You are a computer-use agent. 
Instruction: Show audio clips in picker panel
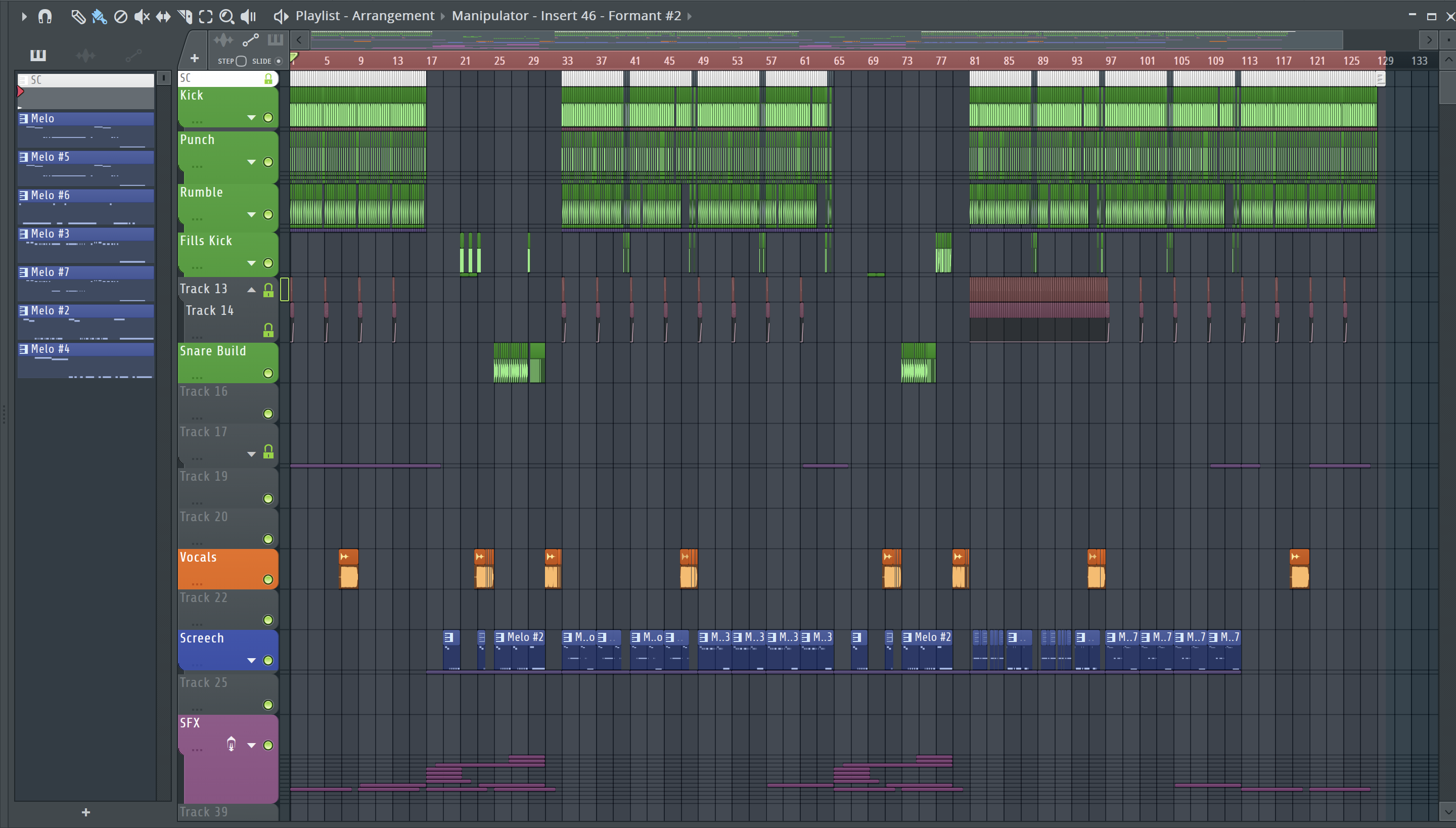[x=86, y=55]
